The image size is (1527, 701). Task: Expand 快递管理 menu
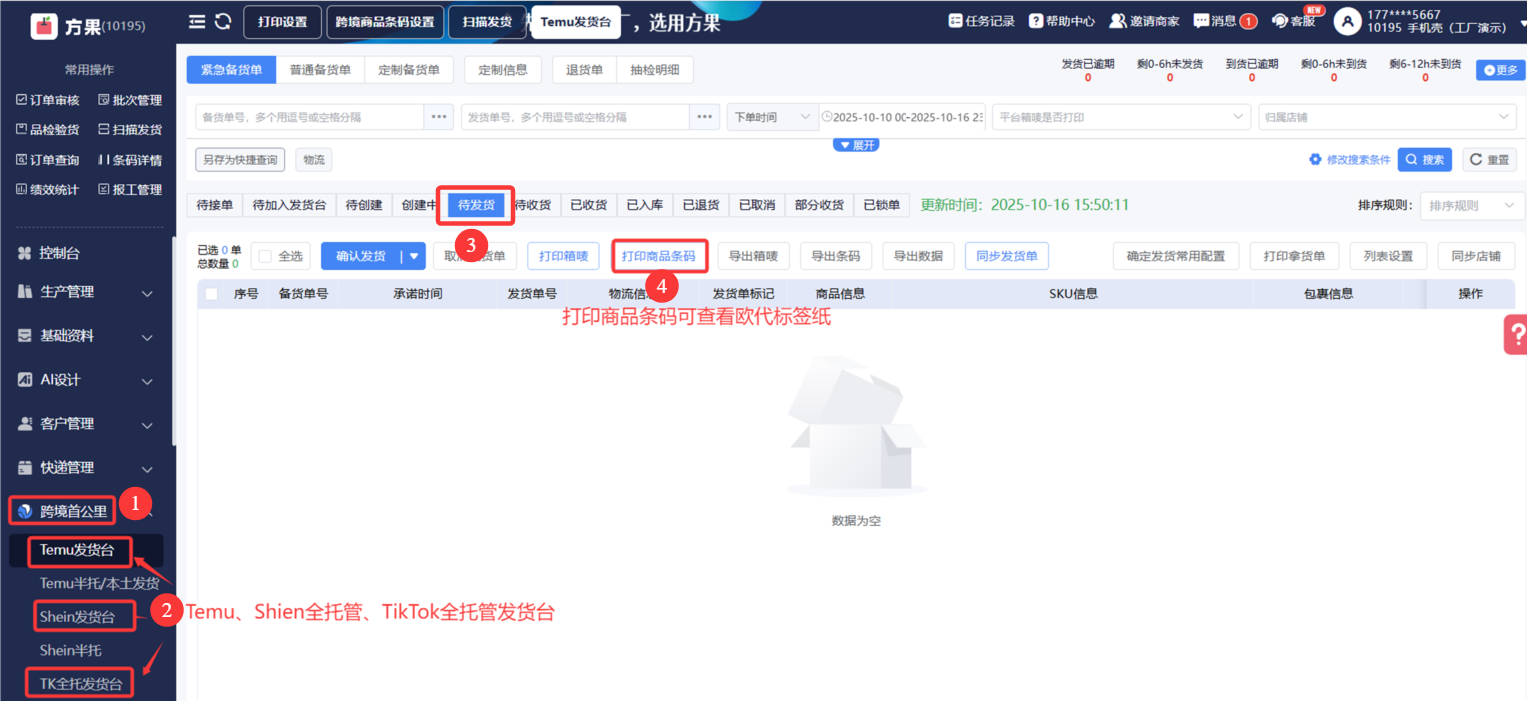pyautogui.click(x=86, y=468)
